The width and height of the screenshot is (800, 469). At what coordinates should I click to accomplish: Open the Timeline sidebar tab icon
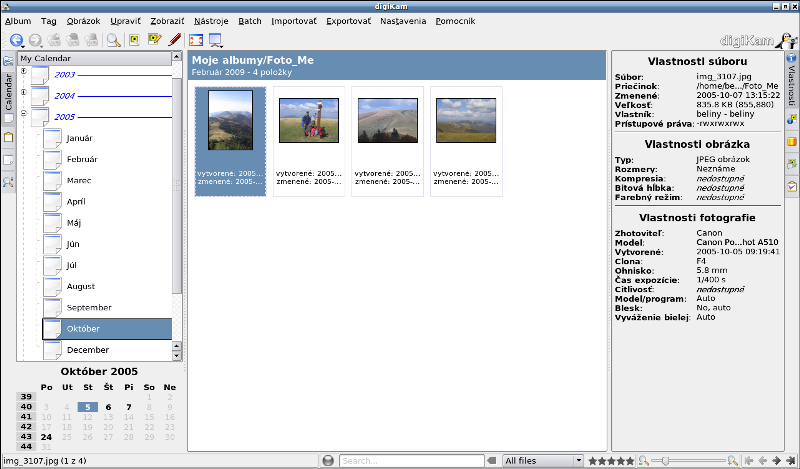point(8,160)
